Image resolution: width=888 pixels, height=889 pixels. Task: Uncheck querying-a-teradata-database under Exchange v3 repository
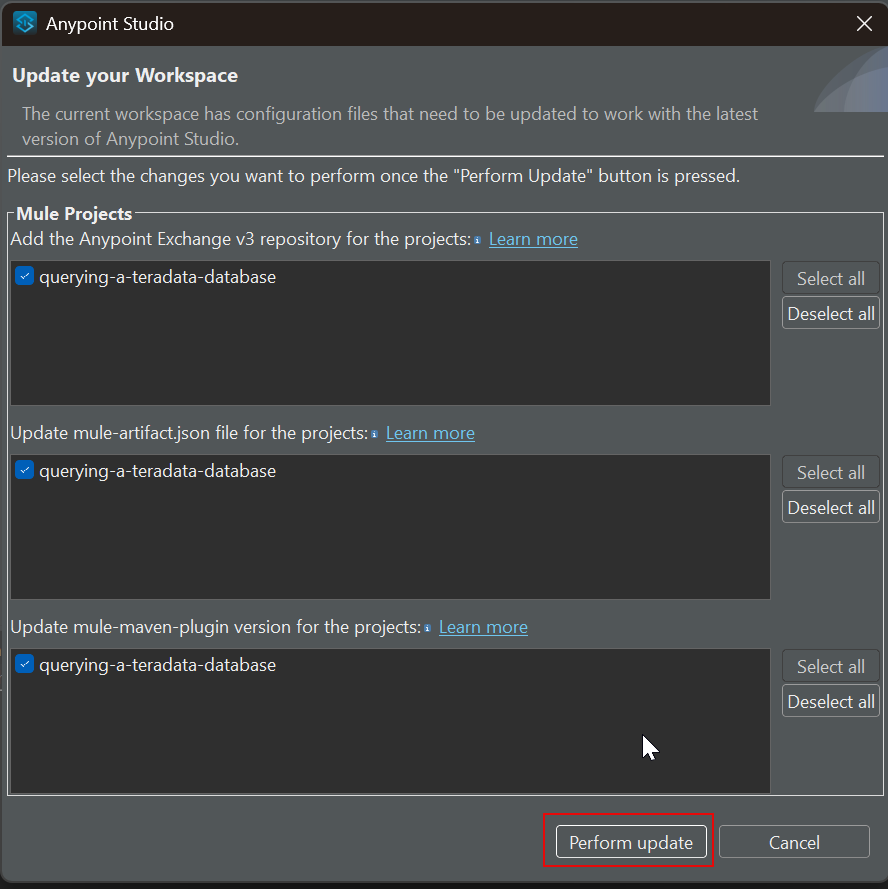pos(24,276)
